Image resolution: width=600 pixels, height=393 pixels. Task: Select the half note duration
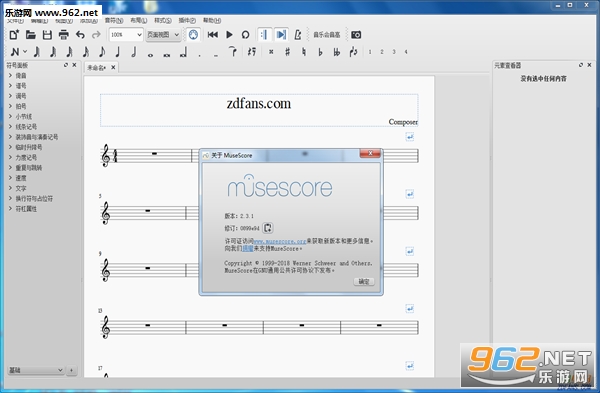coord(134,52)
